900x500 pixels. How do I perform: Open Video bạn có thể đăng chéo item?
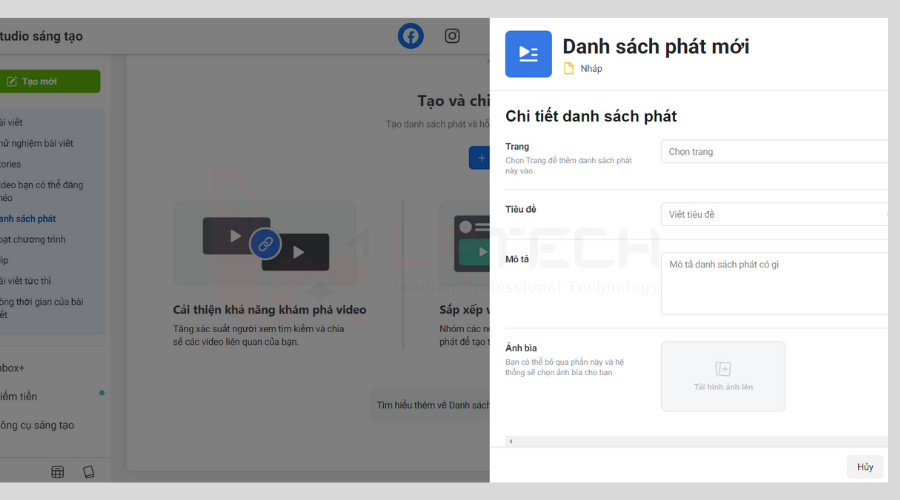click(42, 191)
